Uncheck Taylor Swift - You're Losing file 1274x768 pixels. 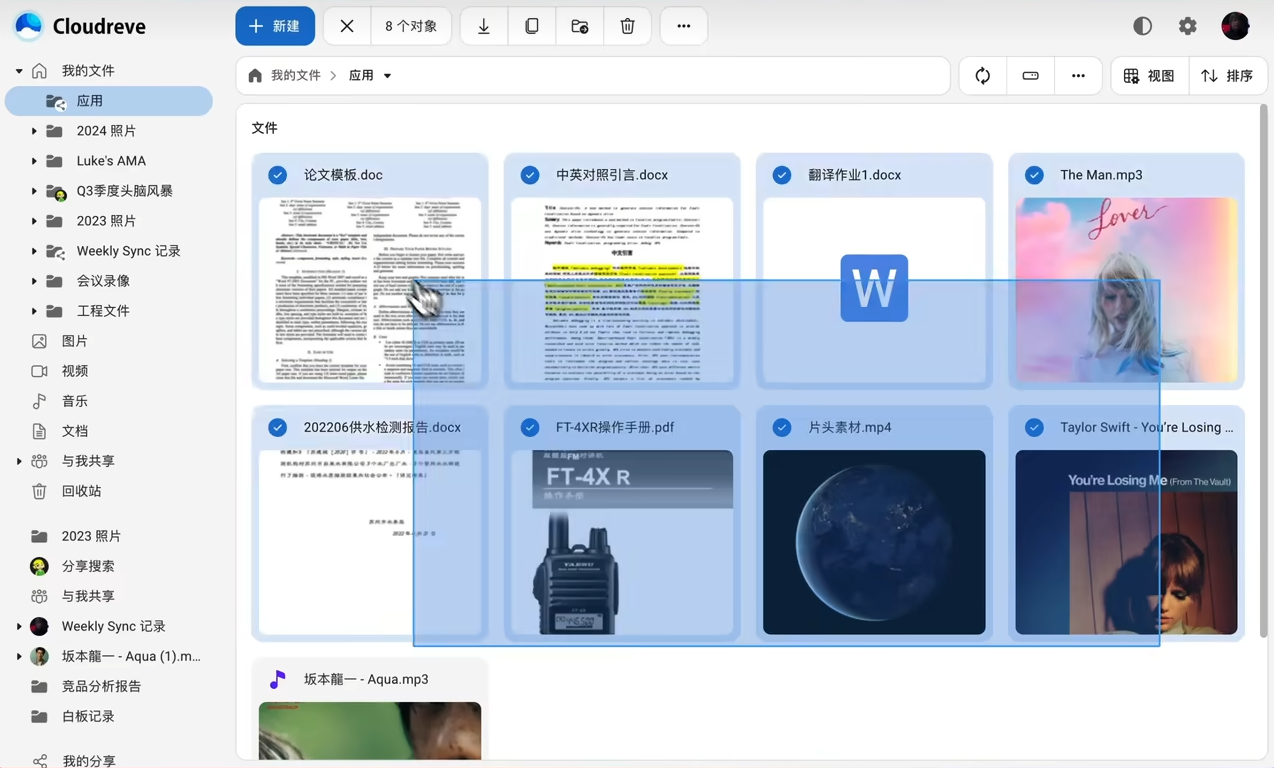click(1034, 427)
